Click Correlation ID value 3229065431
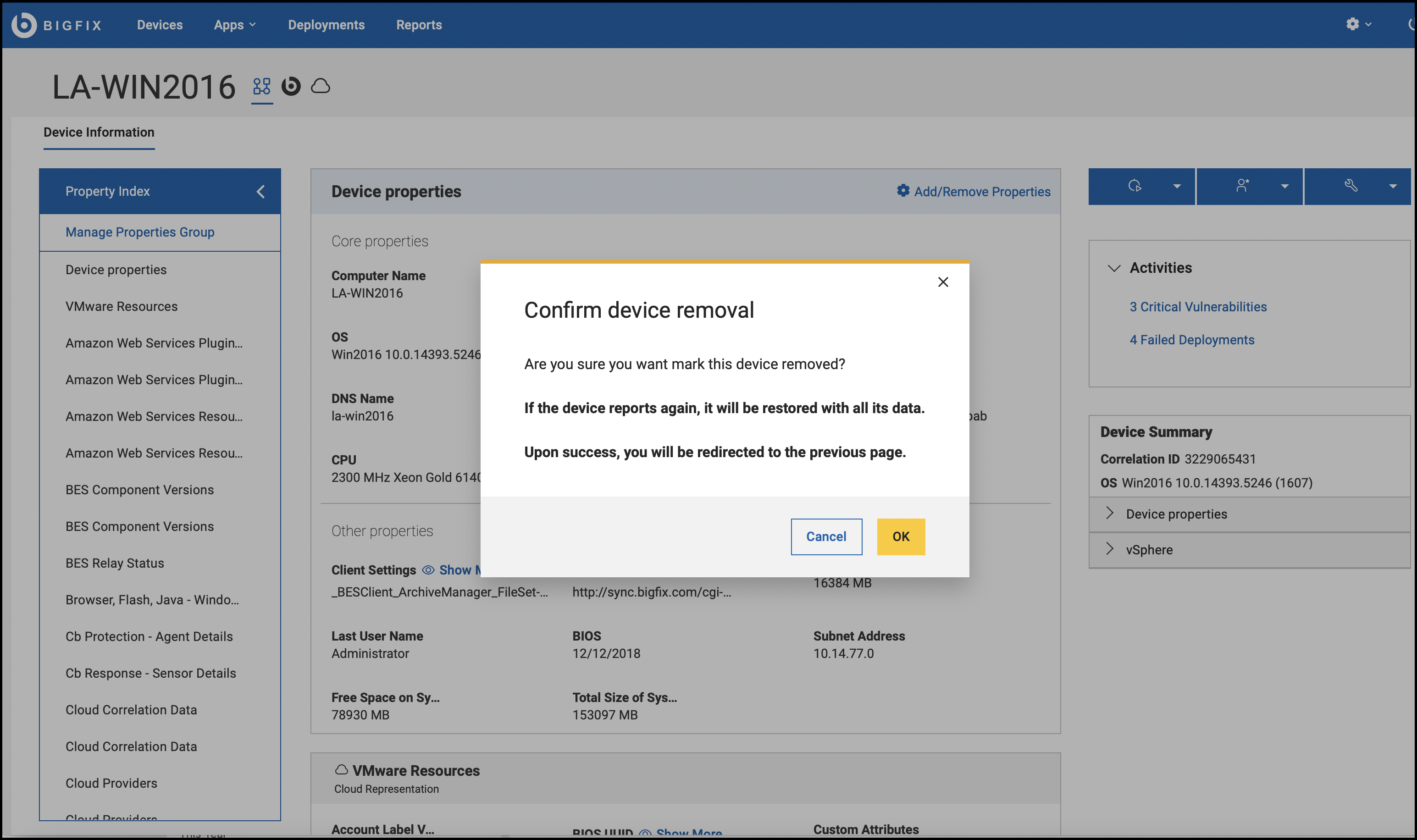This screenshot has width=1417, height=840. (x=1220, y=459)
